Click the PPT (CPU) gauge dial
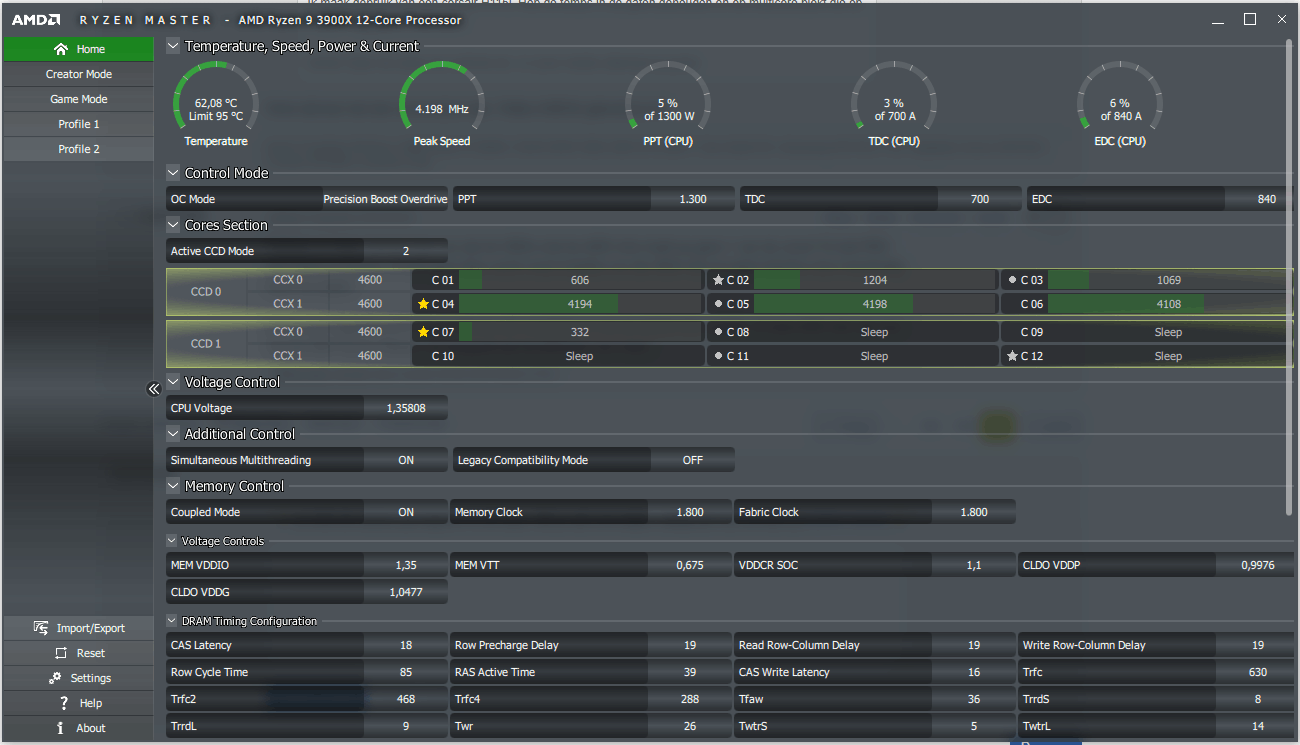This screenshot has width=1300, height=745. 668,99
